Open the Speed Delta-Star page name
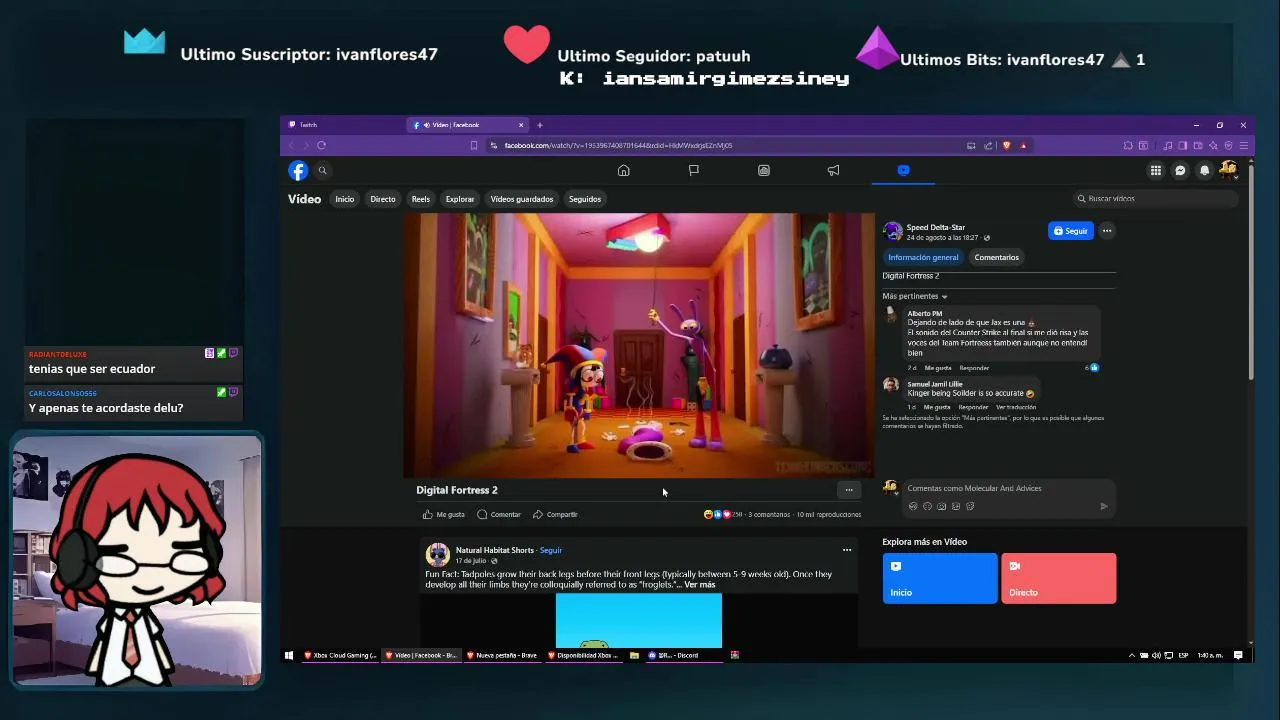1280x720 pixels. tap(936, 227)
